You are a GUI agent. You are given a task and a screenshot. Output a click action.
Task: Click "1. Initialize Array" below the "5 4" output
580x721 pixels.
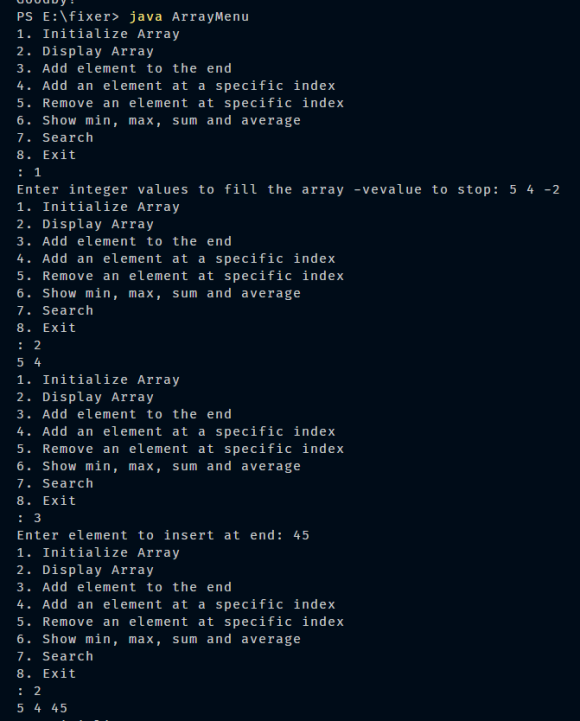(98, 380)
